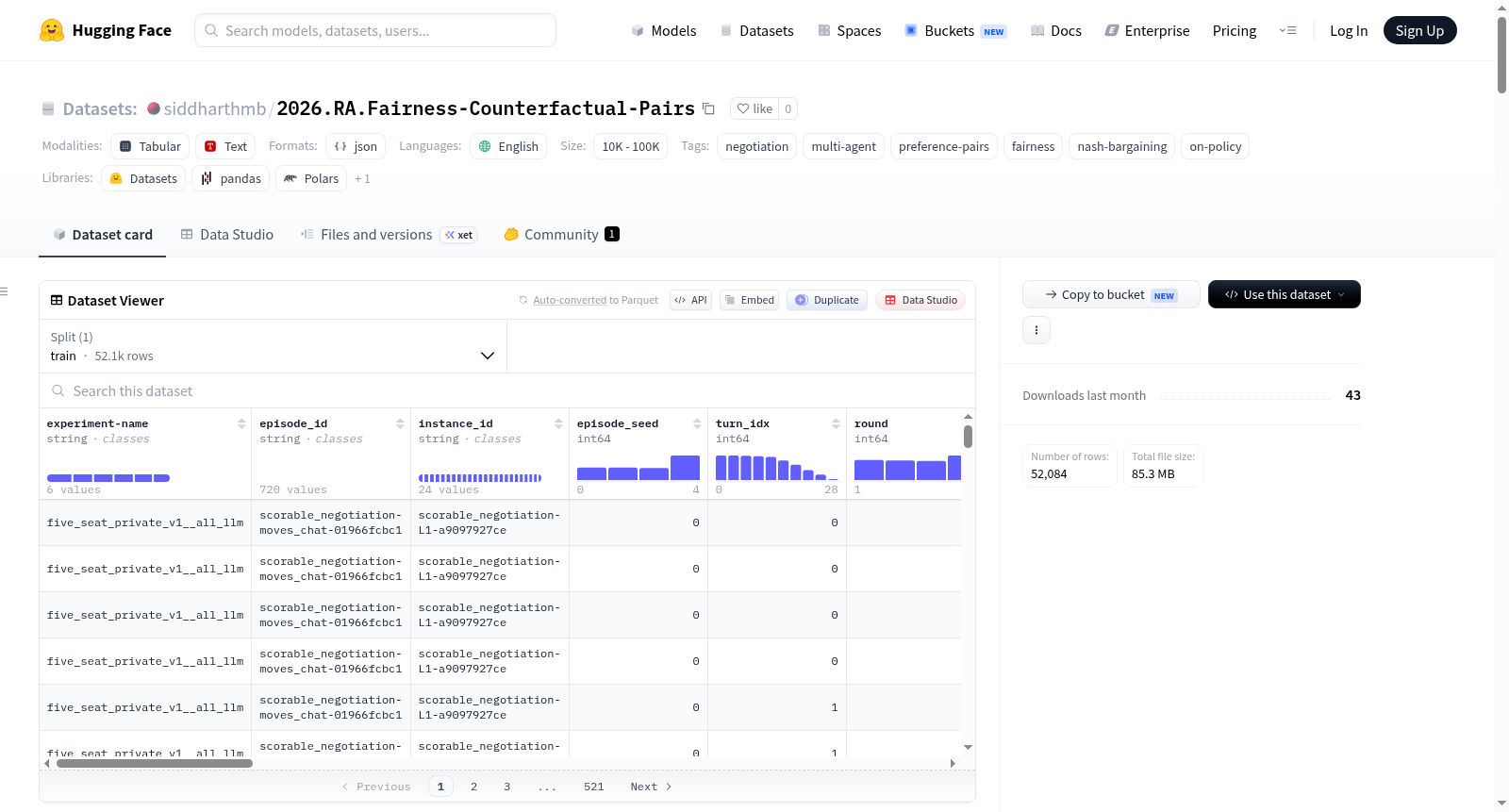Open the Use this dataset dropdown

tap(1285, 294)
